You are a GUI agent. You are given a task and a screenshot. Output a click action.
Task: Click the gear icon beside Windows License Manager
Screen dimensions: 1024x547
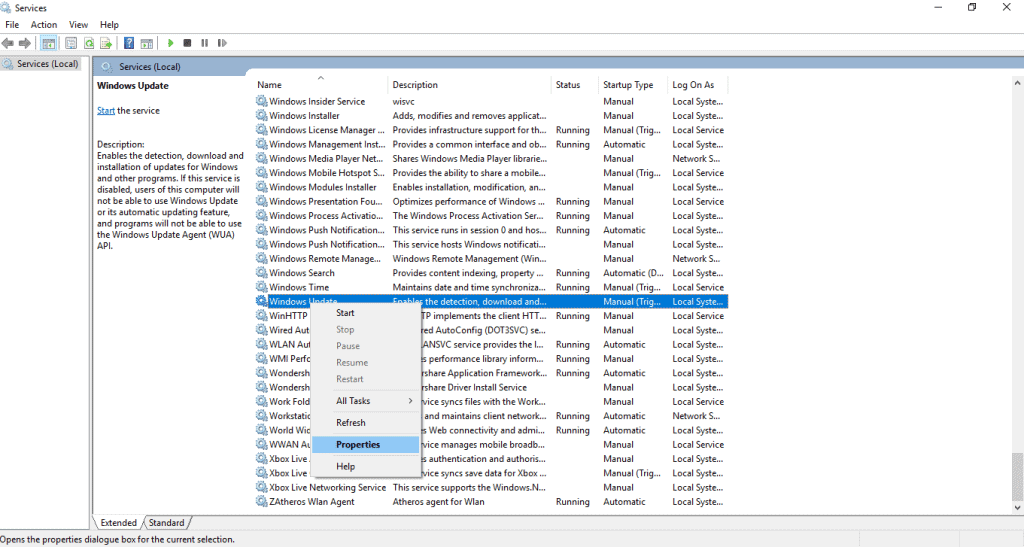[261, 130]
